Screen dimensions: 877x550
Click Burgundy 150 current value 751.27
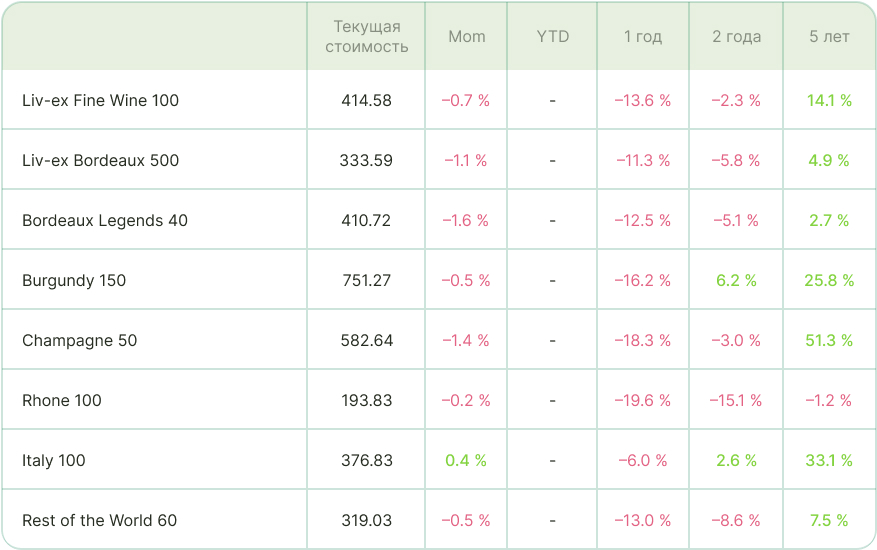coord(366,280)
